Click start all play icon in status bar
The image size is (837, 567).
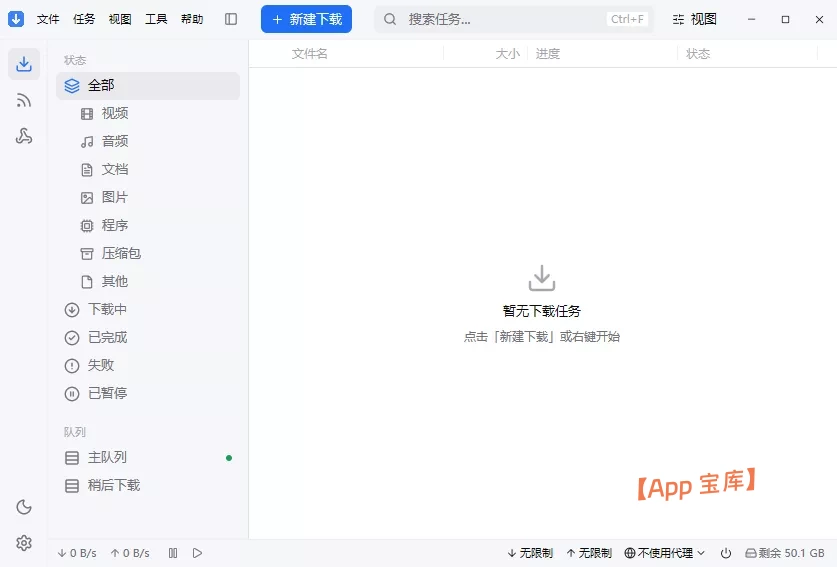point(198,553)
